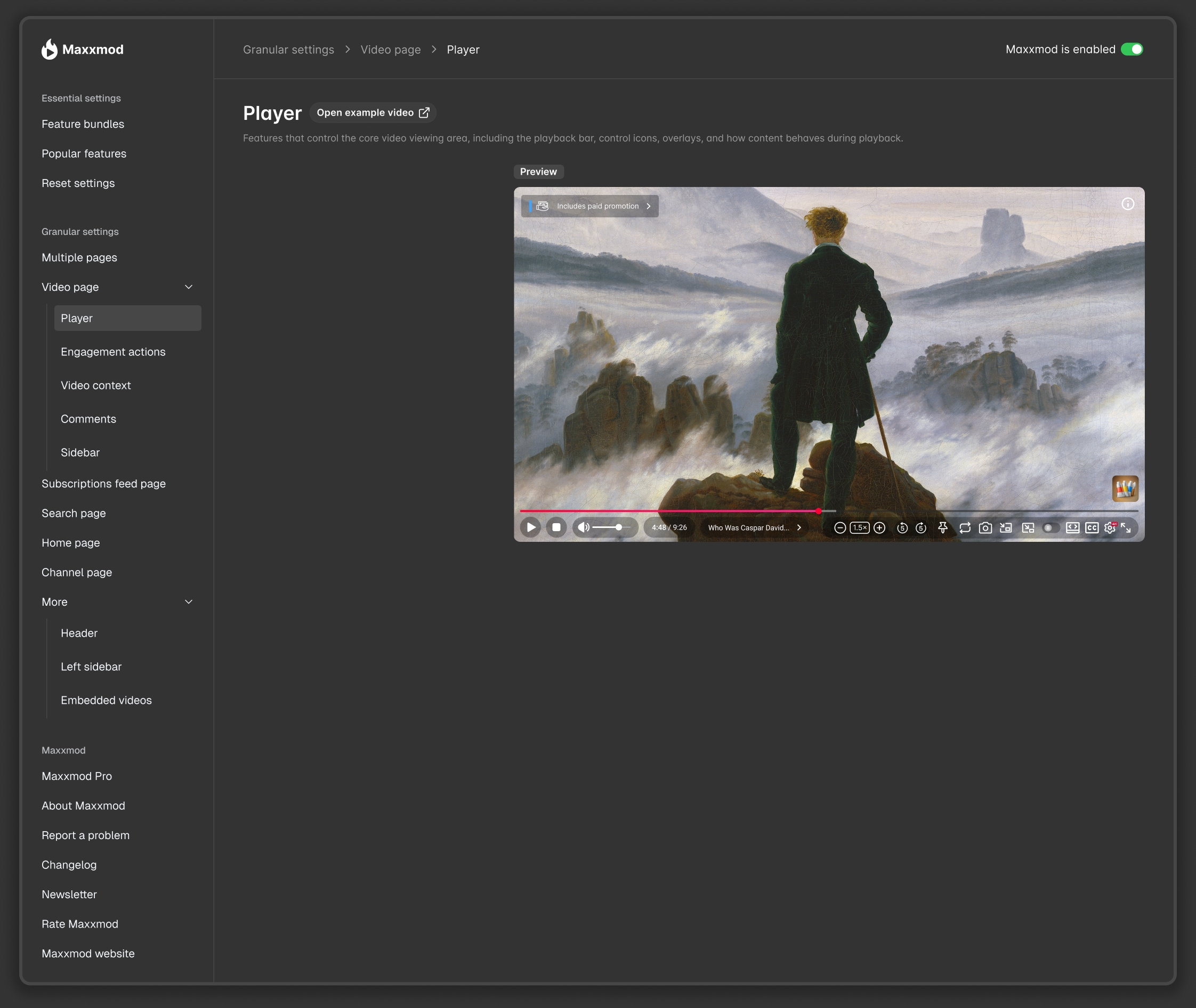The image size is (1196, 1008).
Task: Click Report a problem
Action: [x=86, y=835]
